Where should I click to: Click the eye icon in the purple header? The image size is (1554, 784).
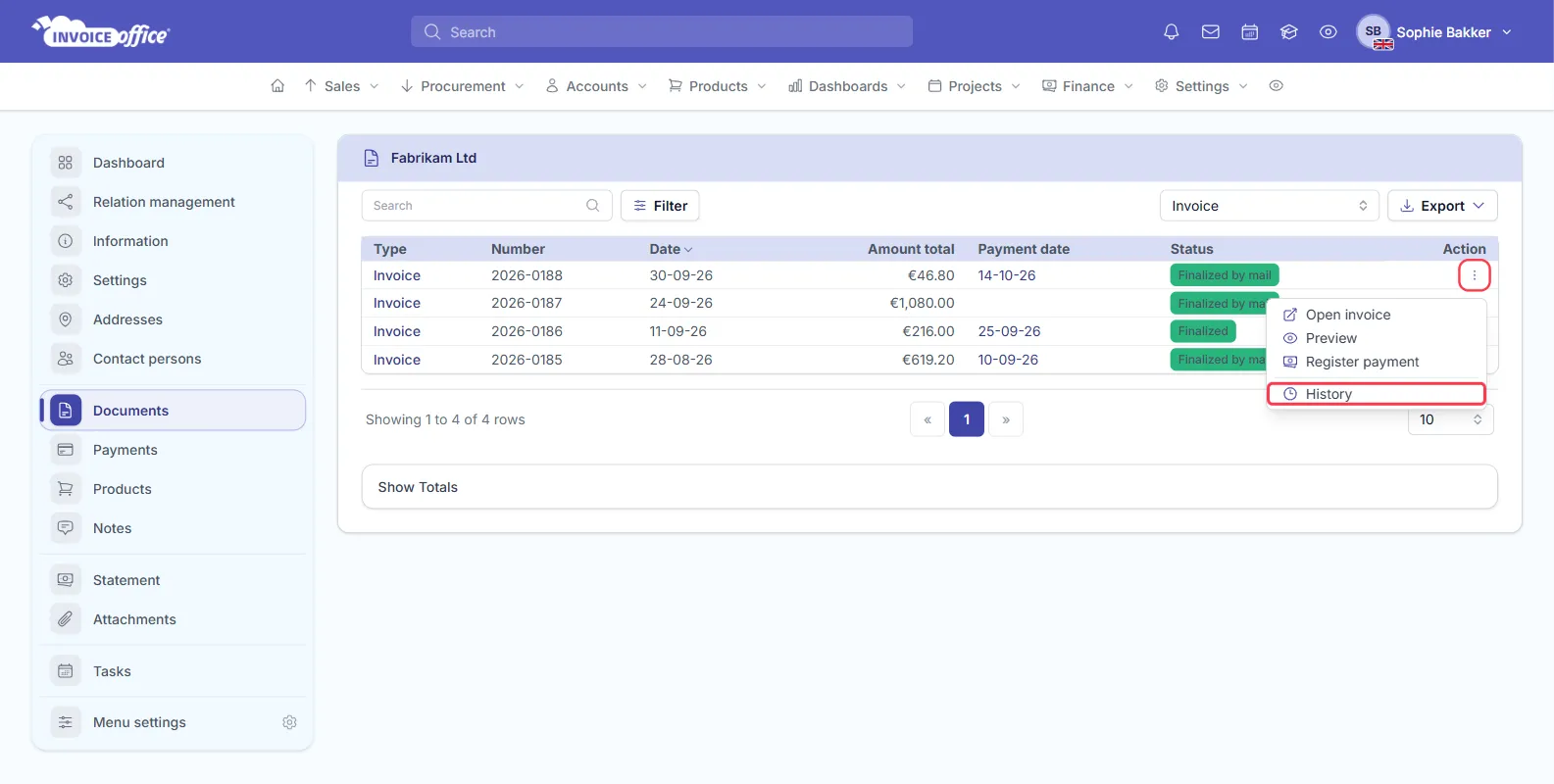1328,32
